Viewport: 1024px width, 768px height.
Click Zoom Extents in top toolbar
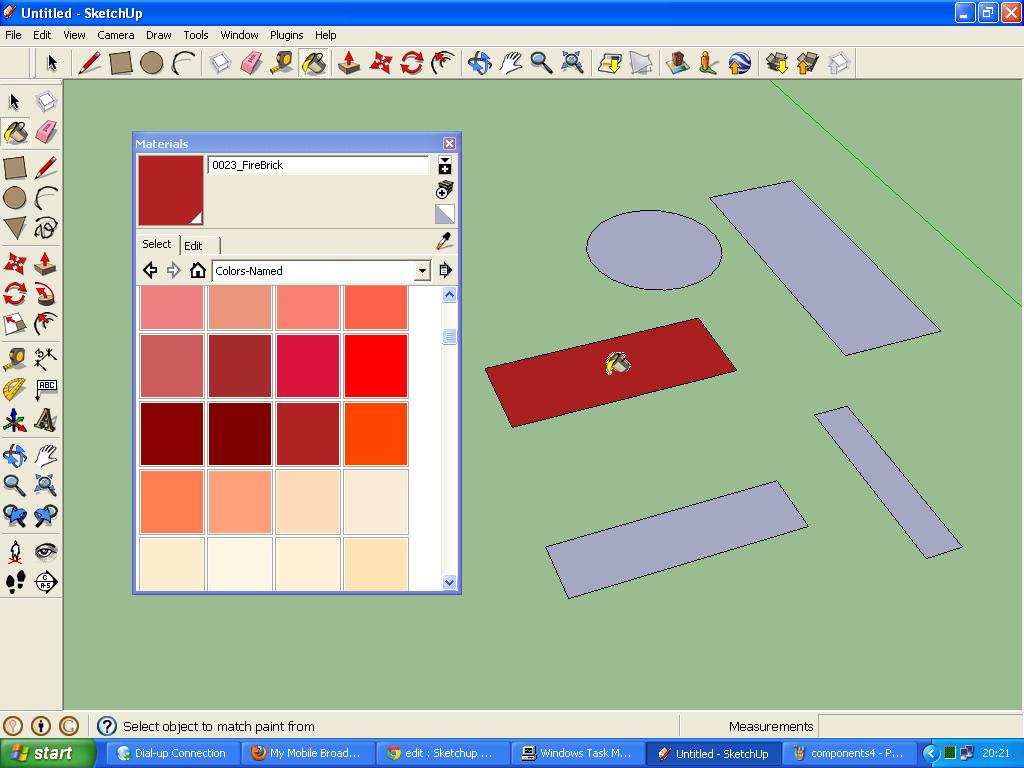(573, 63)
